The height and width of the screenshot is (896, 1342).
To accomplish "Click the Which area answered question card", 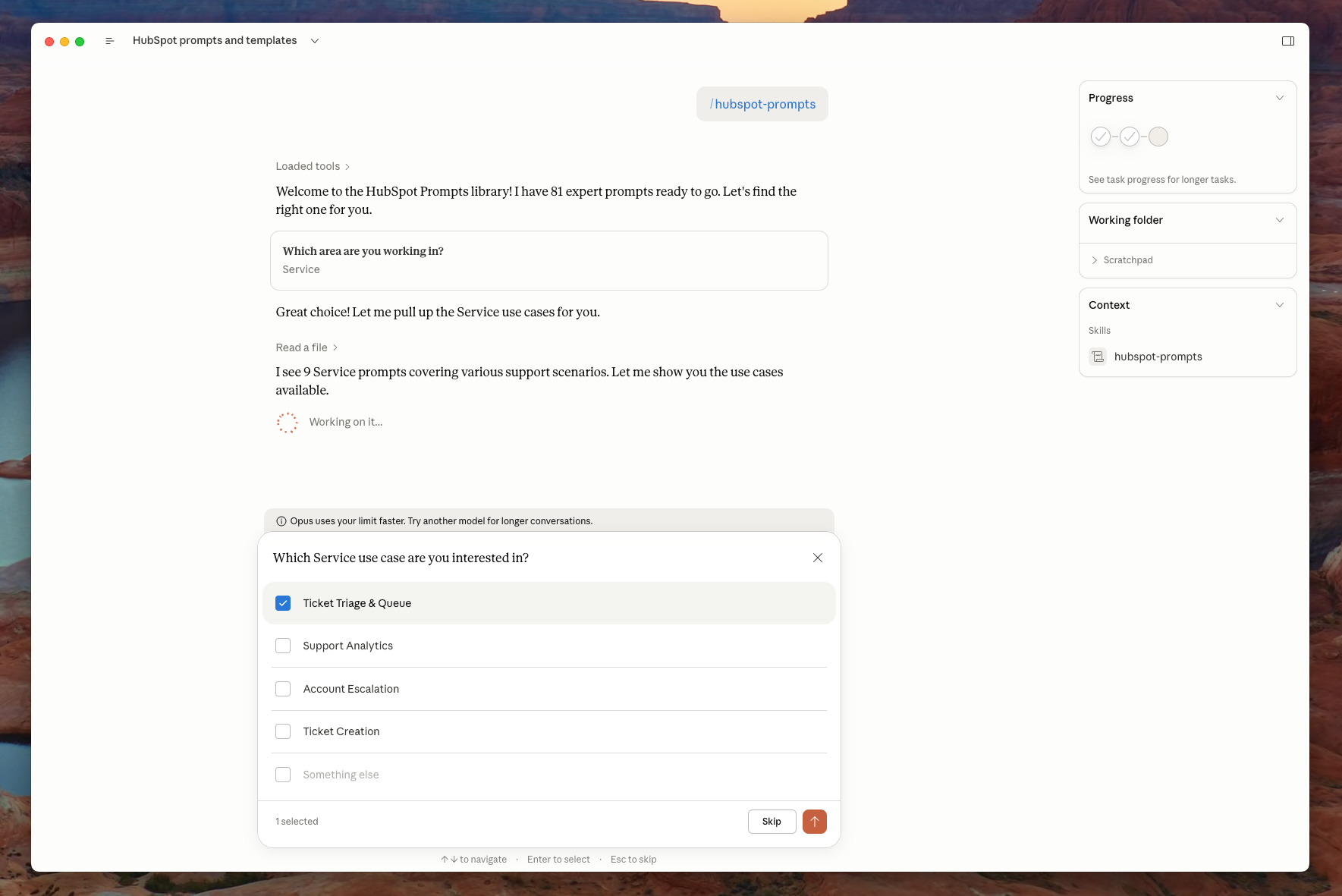I will [549, 260].
